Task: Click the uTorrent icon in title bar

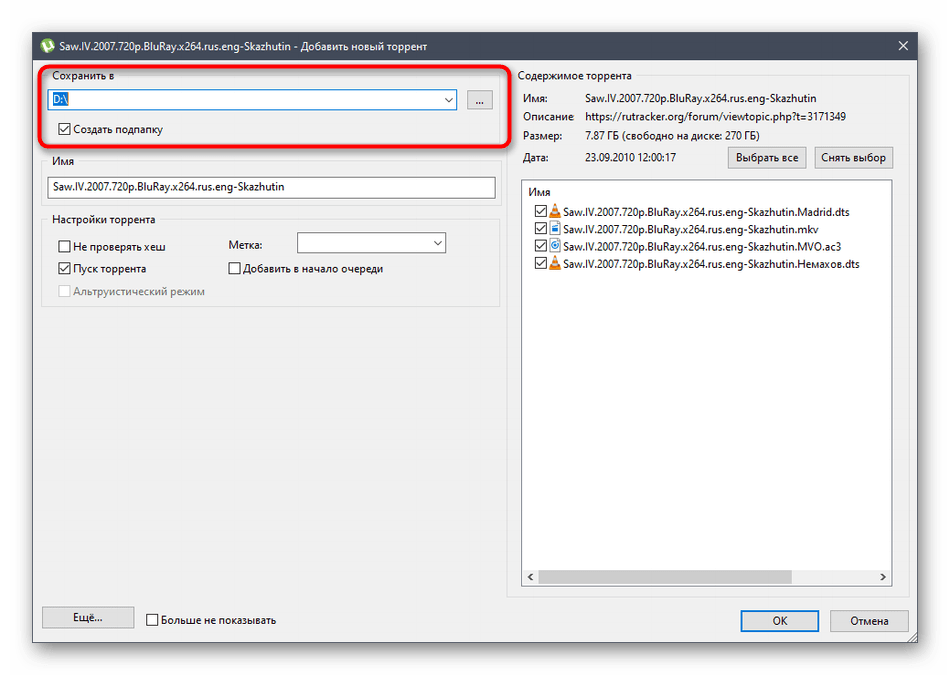Action: click(47, 46)
